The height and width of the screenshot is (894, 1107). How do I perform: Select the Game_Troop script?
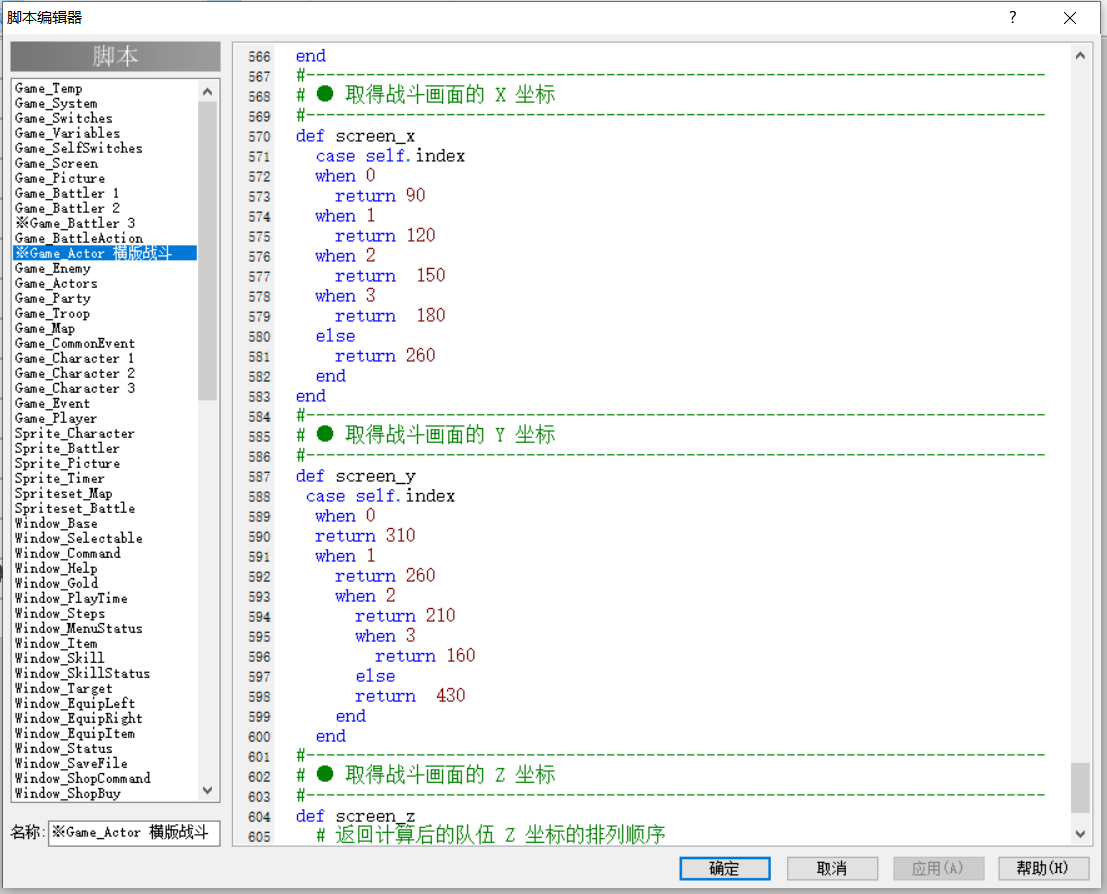(52, 314)
